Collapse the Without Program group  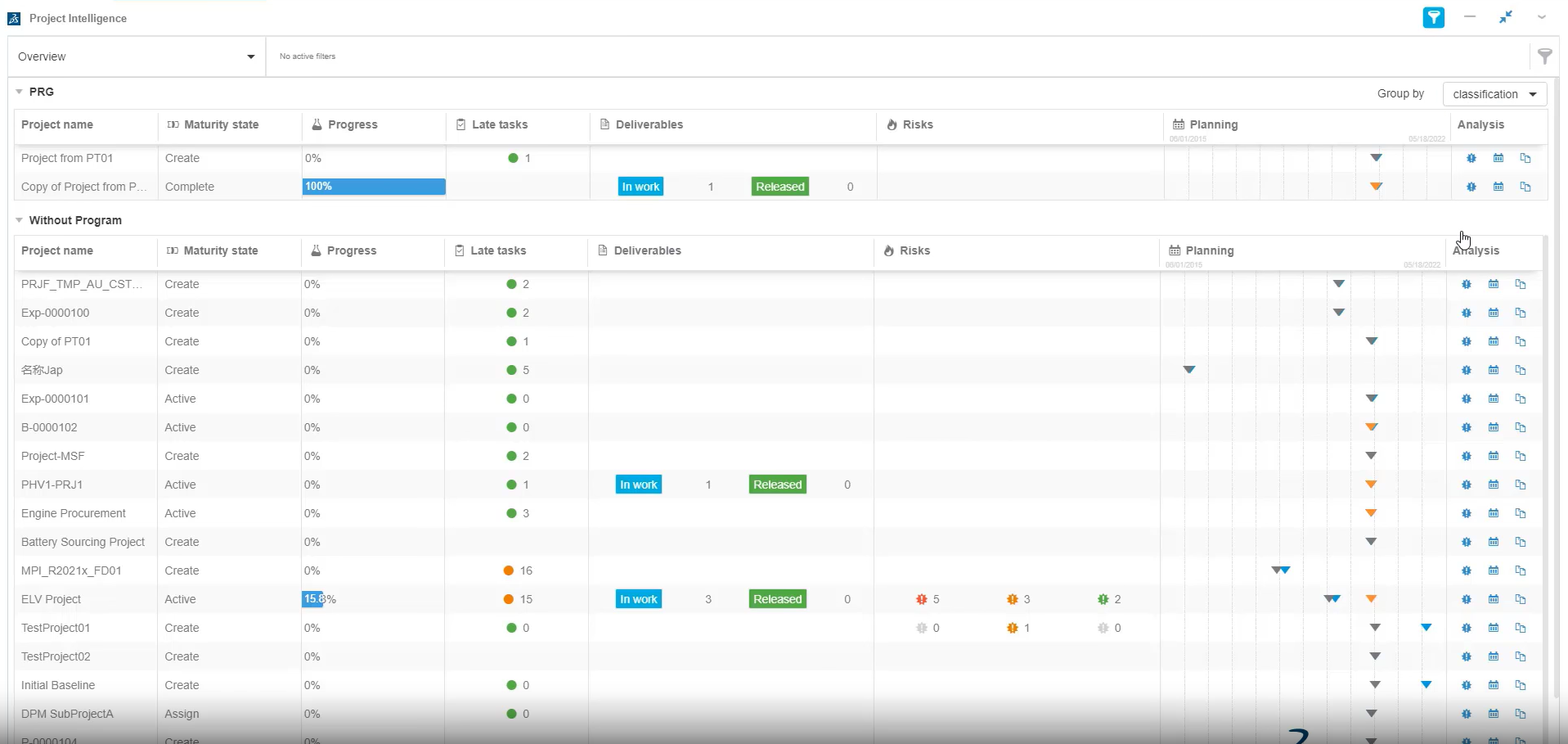19,220
